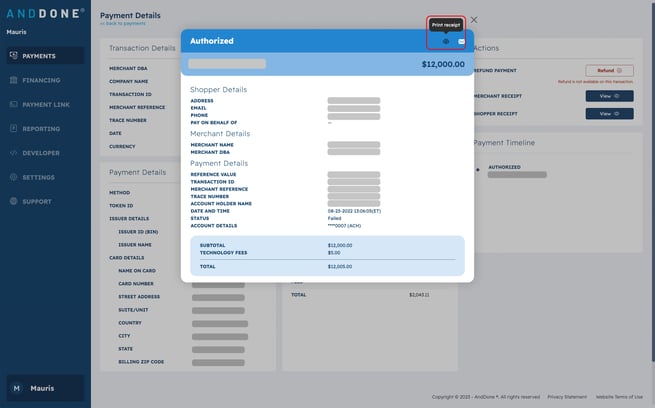The width and height of the screenshot is (655, 408).
Task: Click the Mauris user avatar
Action: (16, 388)
